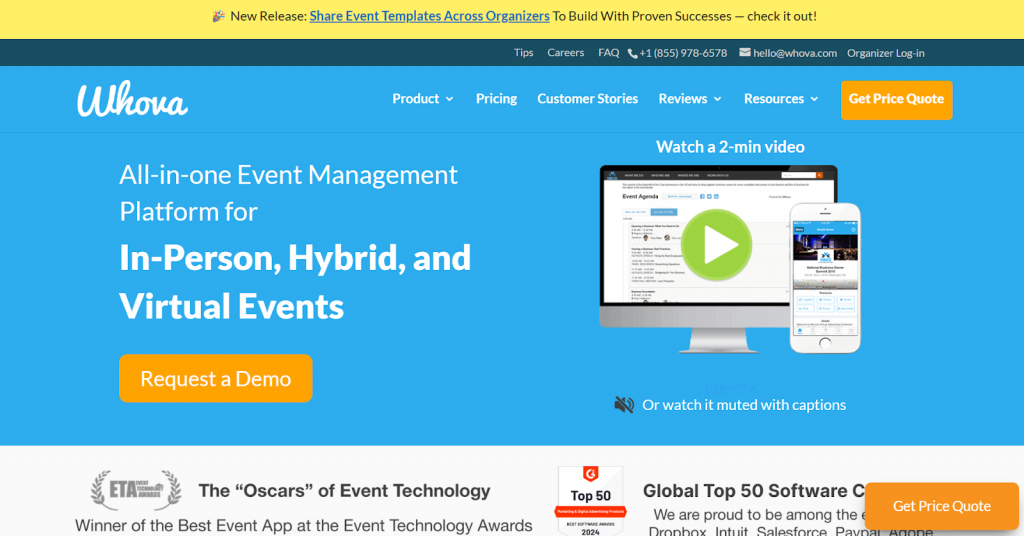
Task: Click The "Oscars" of Event Technology heading
Action: (344, 491)
